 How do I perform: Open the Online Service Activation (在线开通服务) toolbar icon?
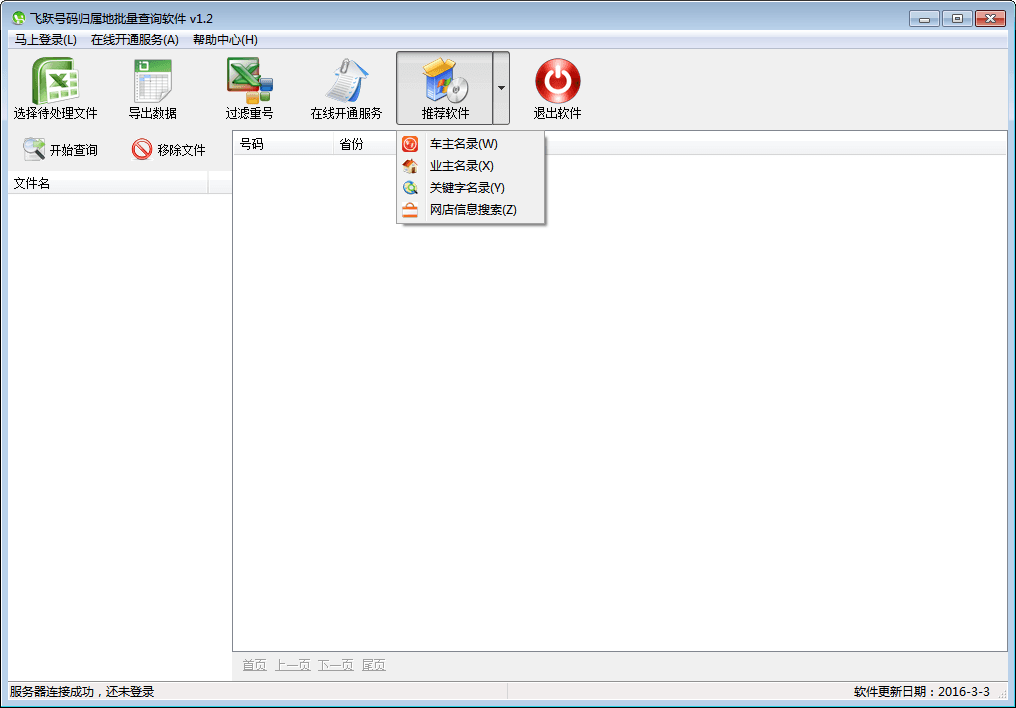(346, 80)
